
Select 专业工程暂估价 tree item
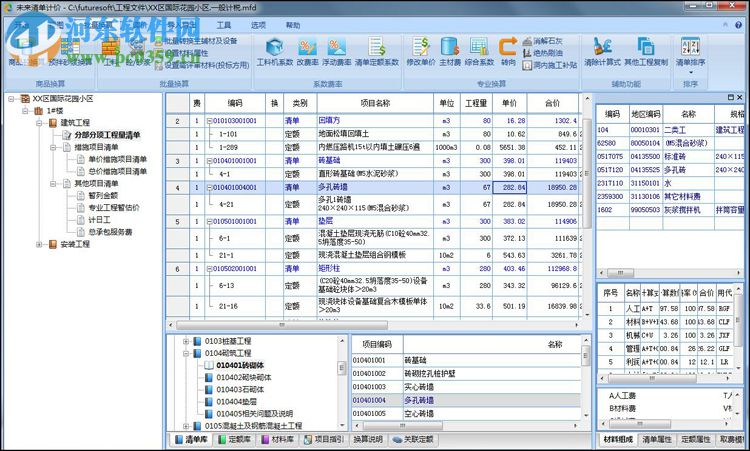click(x=114, y=208)
